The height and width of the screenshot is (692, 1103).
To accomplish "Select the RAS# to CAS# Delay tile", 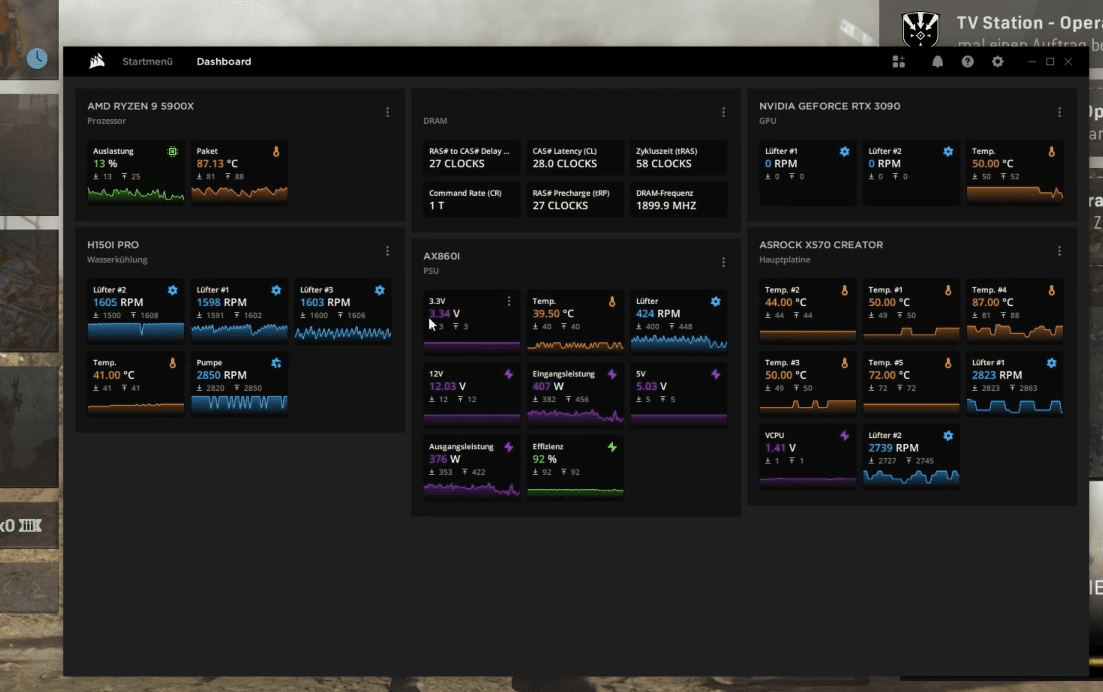I will [x=471, y=158].
